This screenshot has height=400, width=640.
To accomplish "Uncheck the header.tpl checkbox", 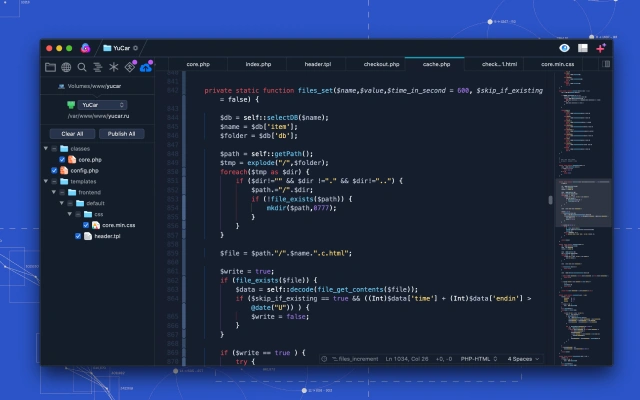I will 78,236.
